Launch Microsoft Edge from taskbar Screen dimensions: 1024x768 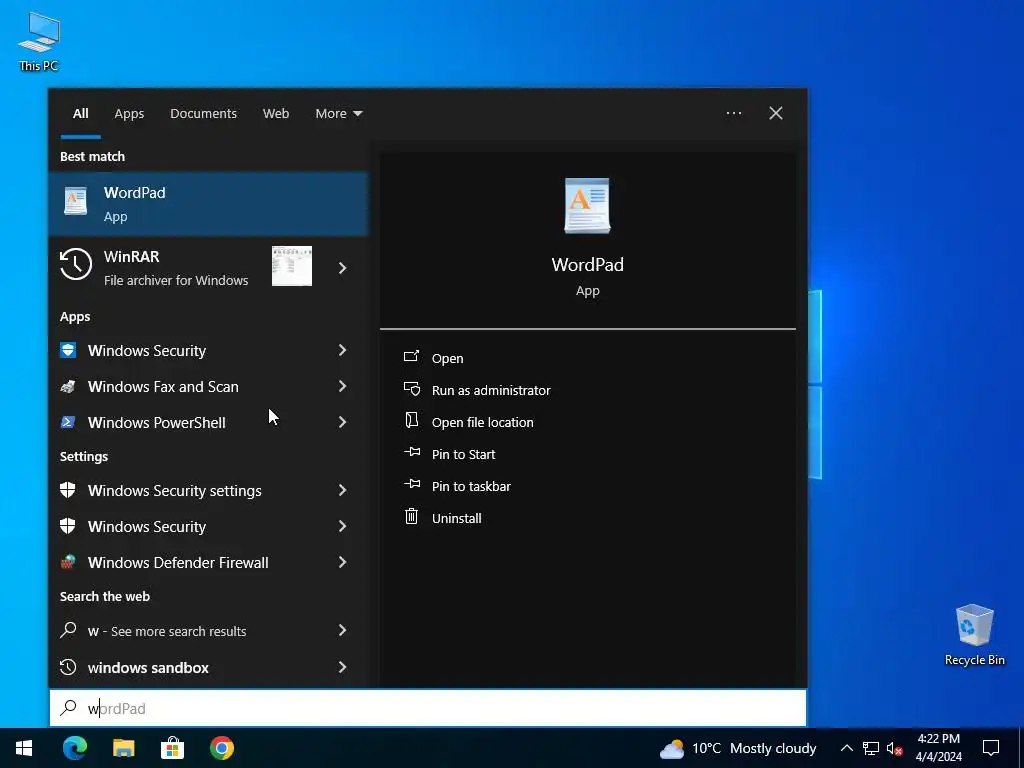click(x=74, y=748)
